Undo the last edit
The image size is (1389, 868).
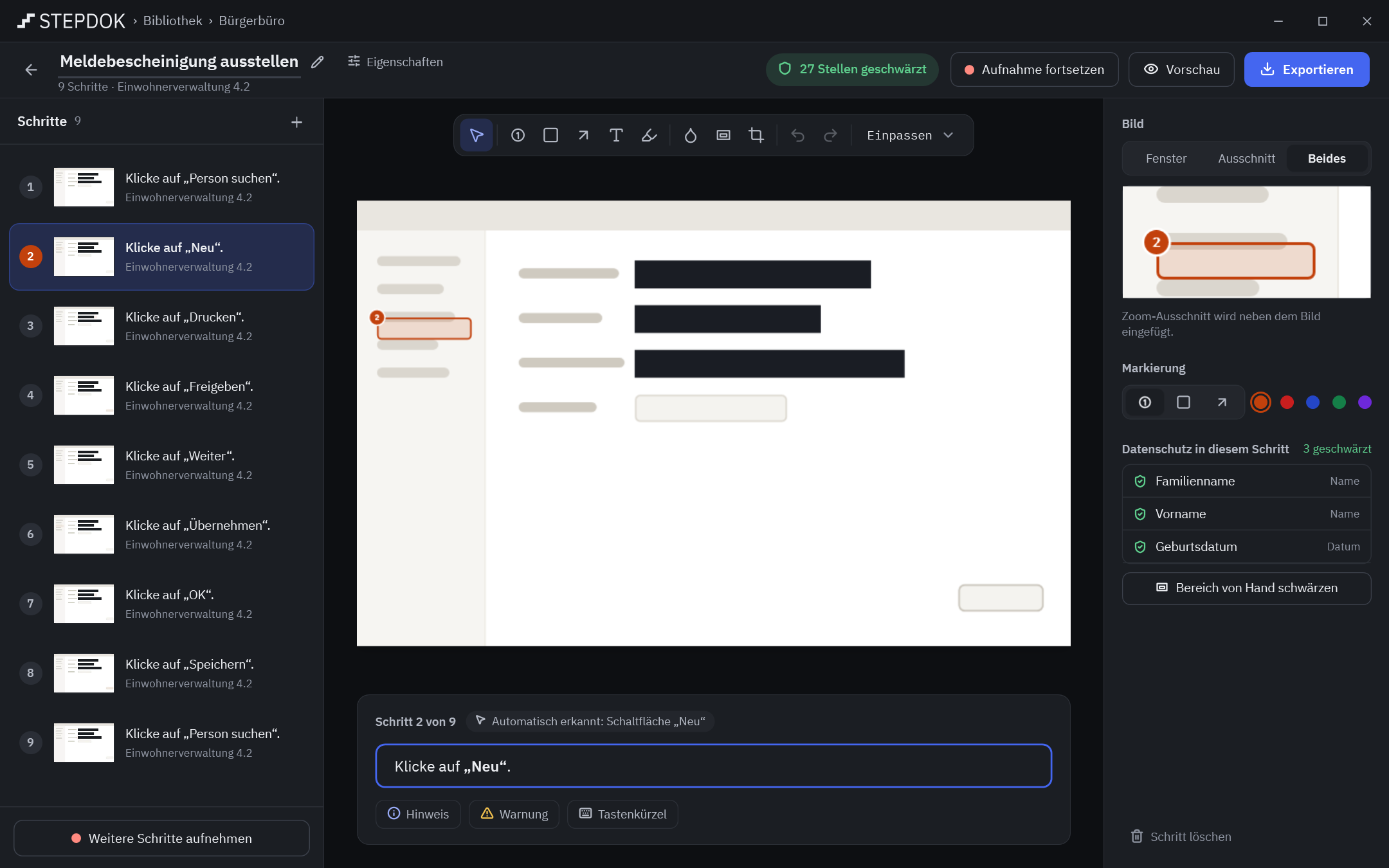click(798, 135)
